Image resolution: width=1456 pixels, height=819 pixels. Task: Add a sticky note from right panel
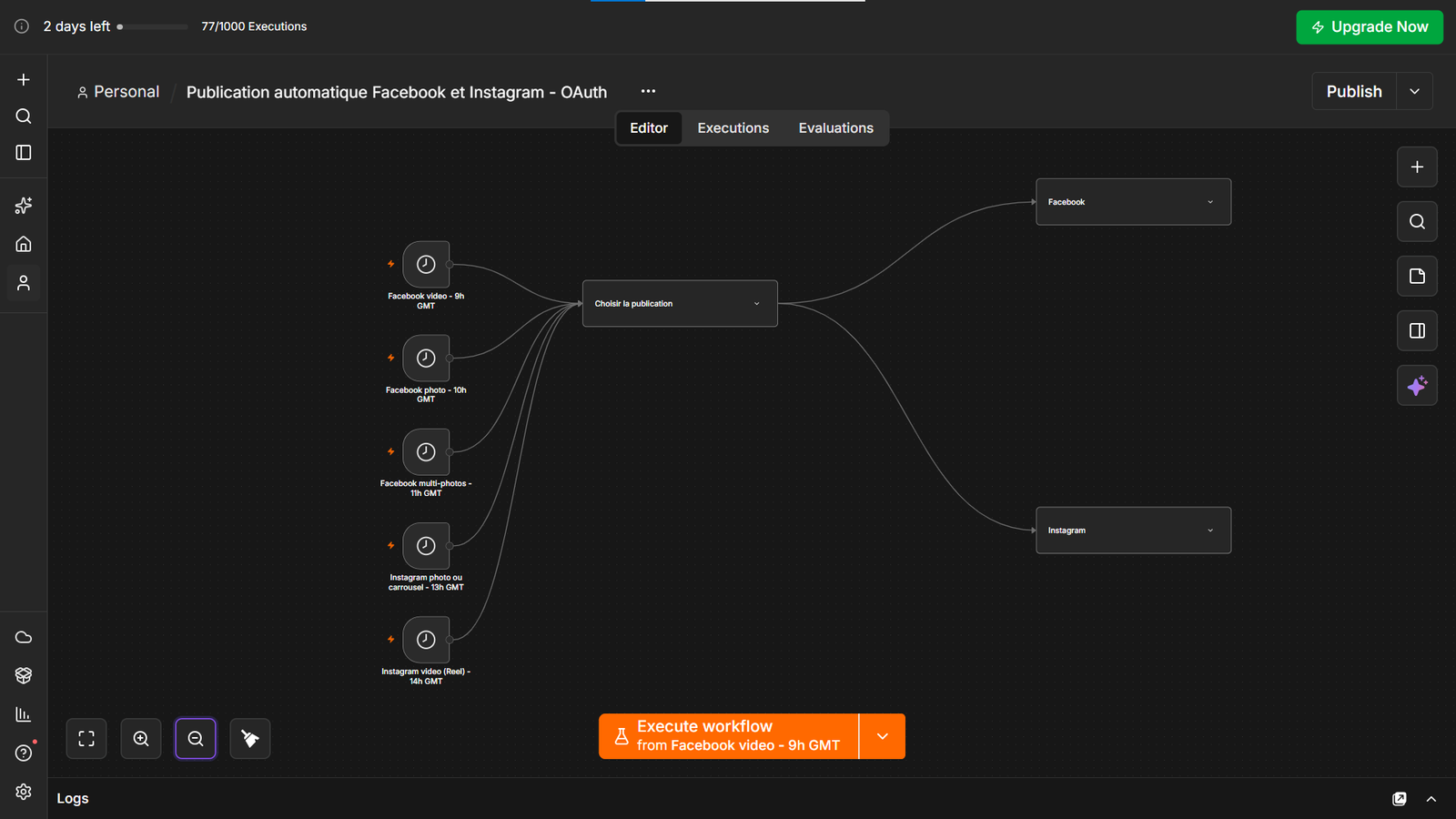(1417, 276)
